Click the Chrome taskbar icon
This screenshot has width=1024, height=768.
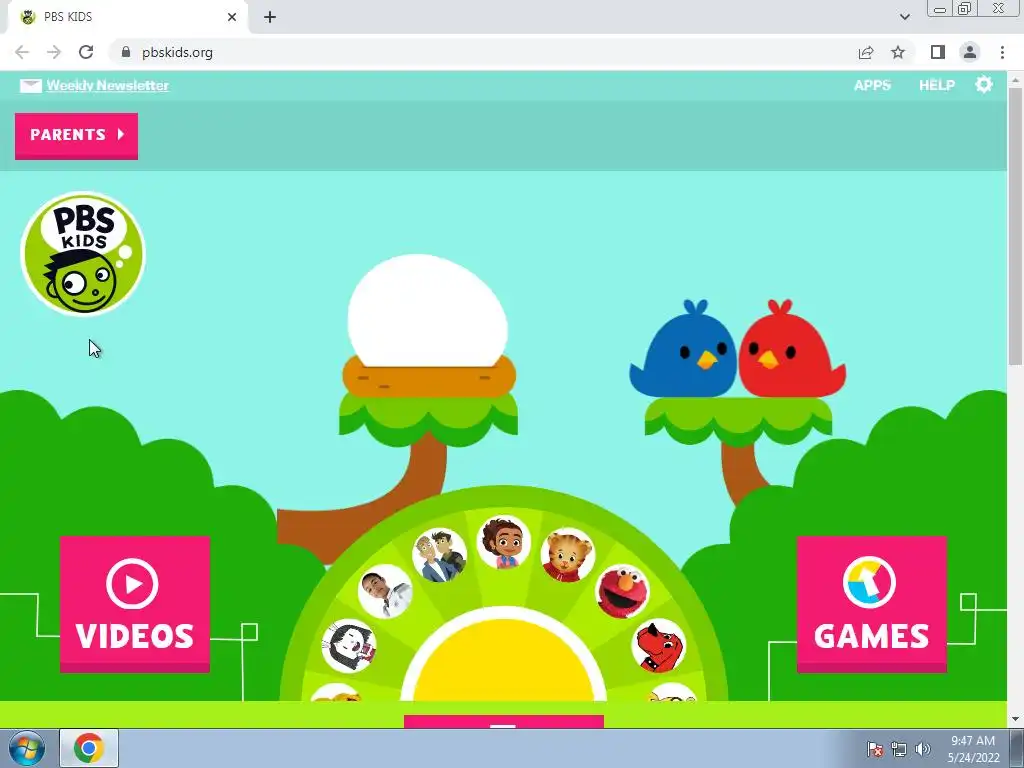pos(89,748)
